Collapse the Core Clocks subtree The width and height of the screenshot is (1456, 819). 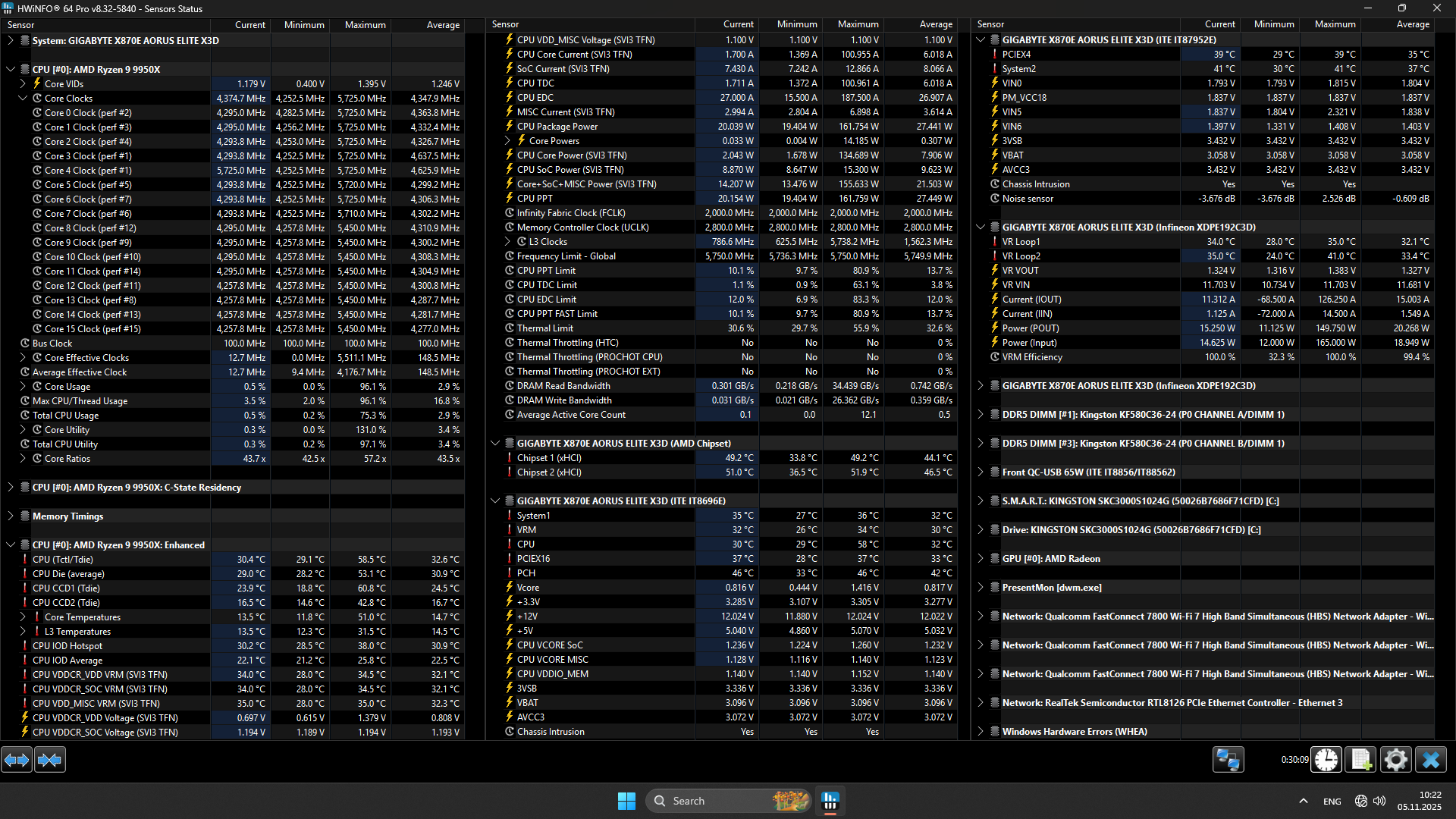(23, 99)
